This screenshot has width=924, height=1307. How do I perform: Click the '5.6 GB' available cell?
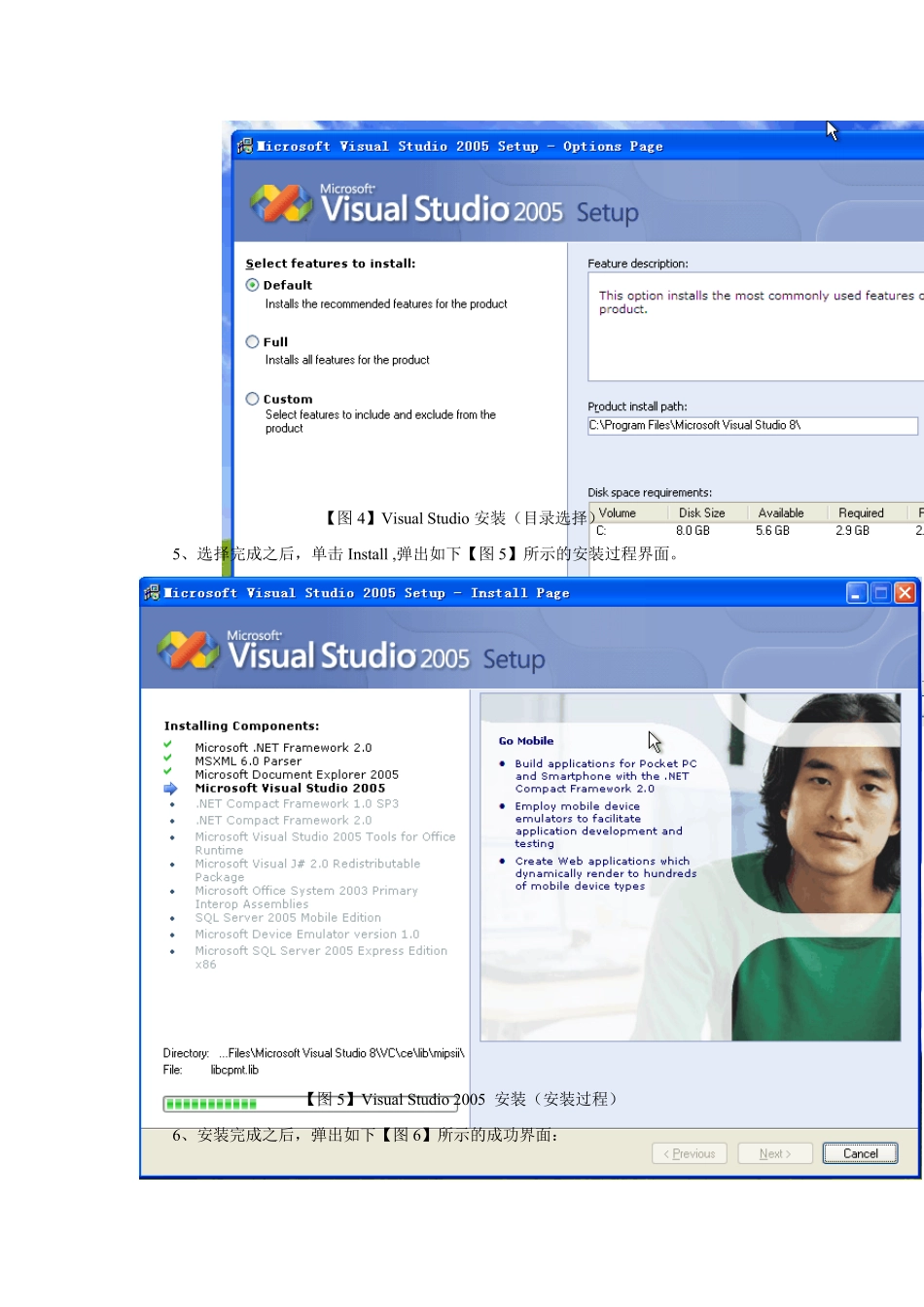[772, 531]
